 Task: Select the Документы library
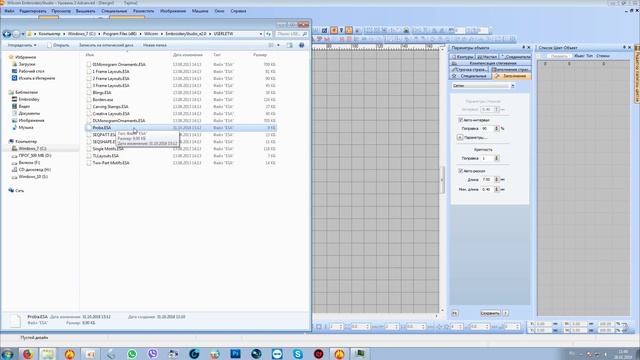(29, 113)
